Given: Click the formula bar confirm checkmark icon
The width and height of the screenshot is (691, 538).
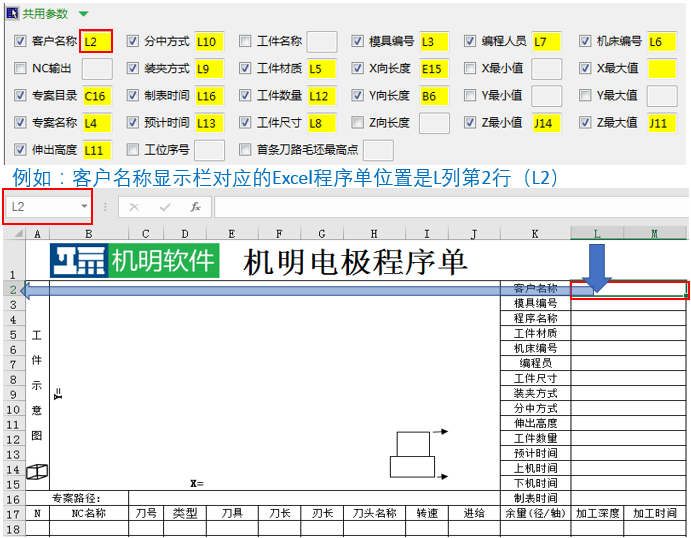Looking at the screenshot, I should 165,207.
